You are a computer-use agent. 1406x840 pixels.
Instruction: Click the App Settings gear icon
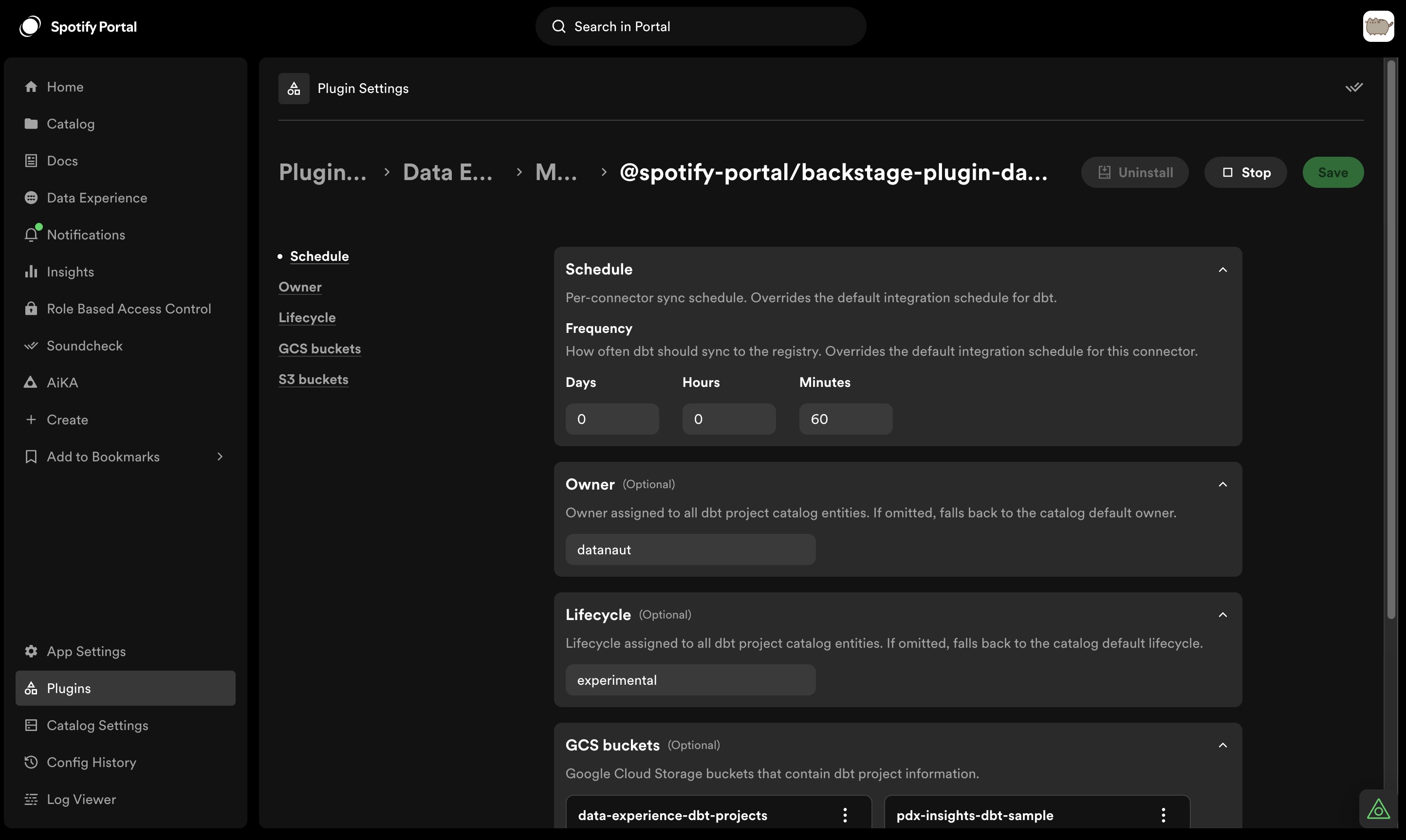31,652
